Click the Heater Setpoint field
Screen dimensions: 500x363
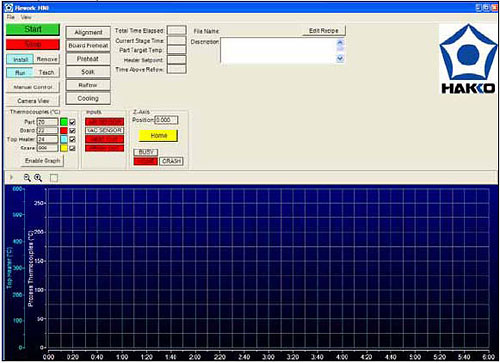coord(176,60)
